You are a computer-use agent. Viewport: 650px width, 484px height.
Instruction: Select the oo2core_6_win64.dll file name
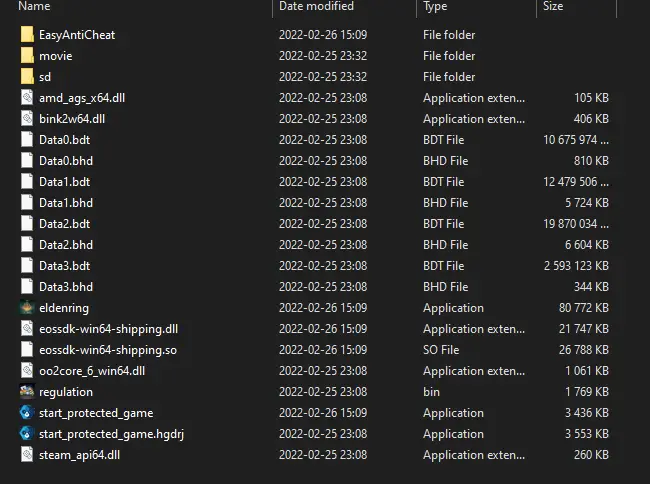92,371
